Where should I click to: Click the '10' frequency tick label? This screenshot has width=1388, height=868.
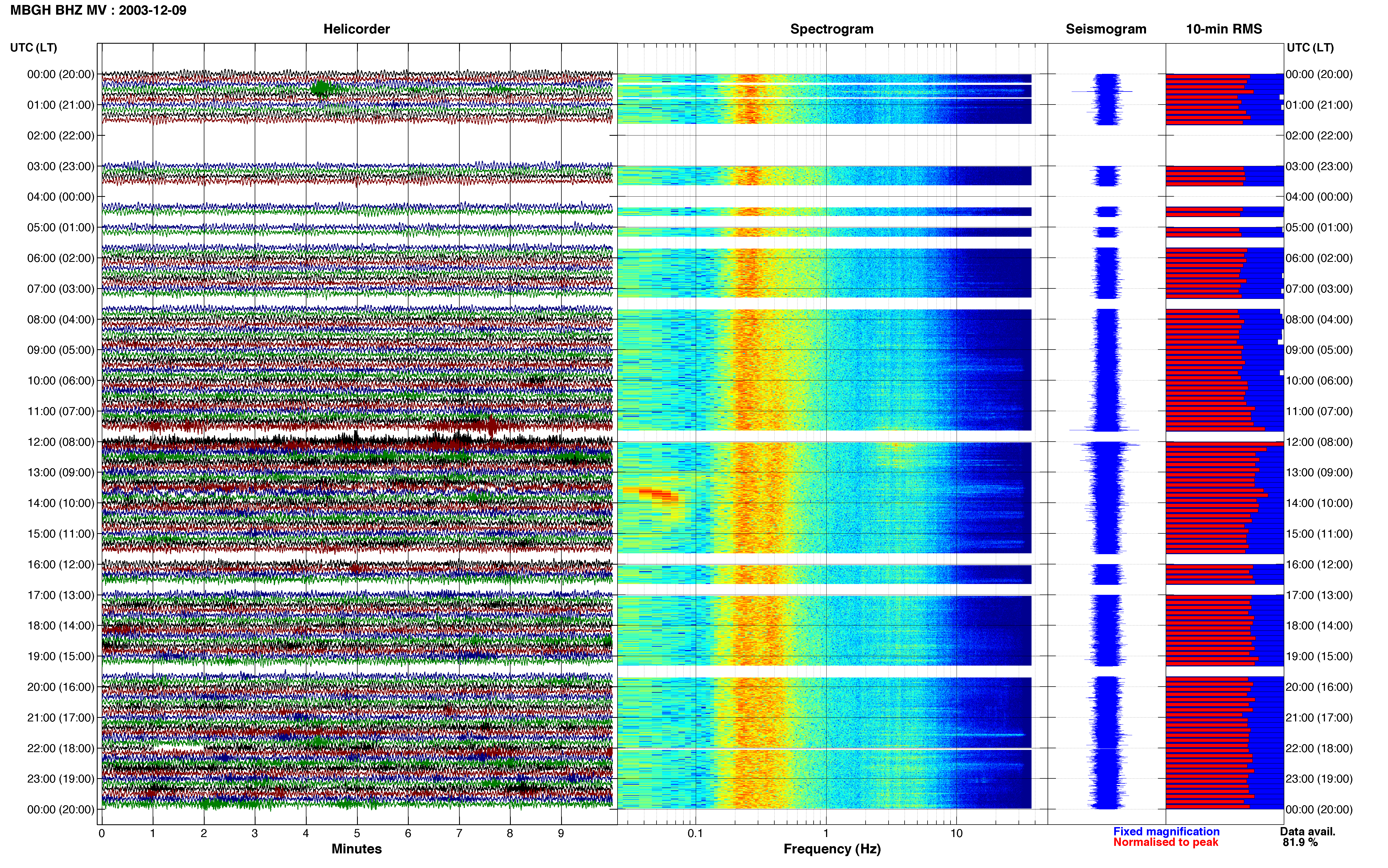pyautogui.click(x=956, y=833)
